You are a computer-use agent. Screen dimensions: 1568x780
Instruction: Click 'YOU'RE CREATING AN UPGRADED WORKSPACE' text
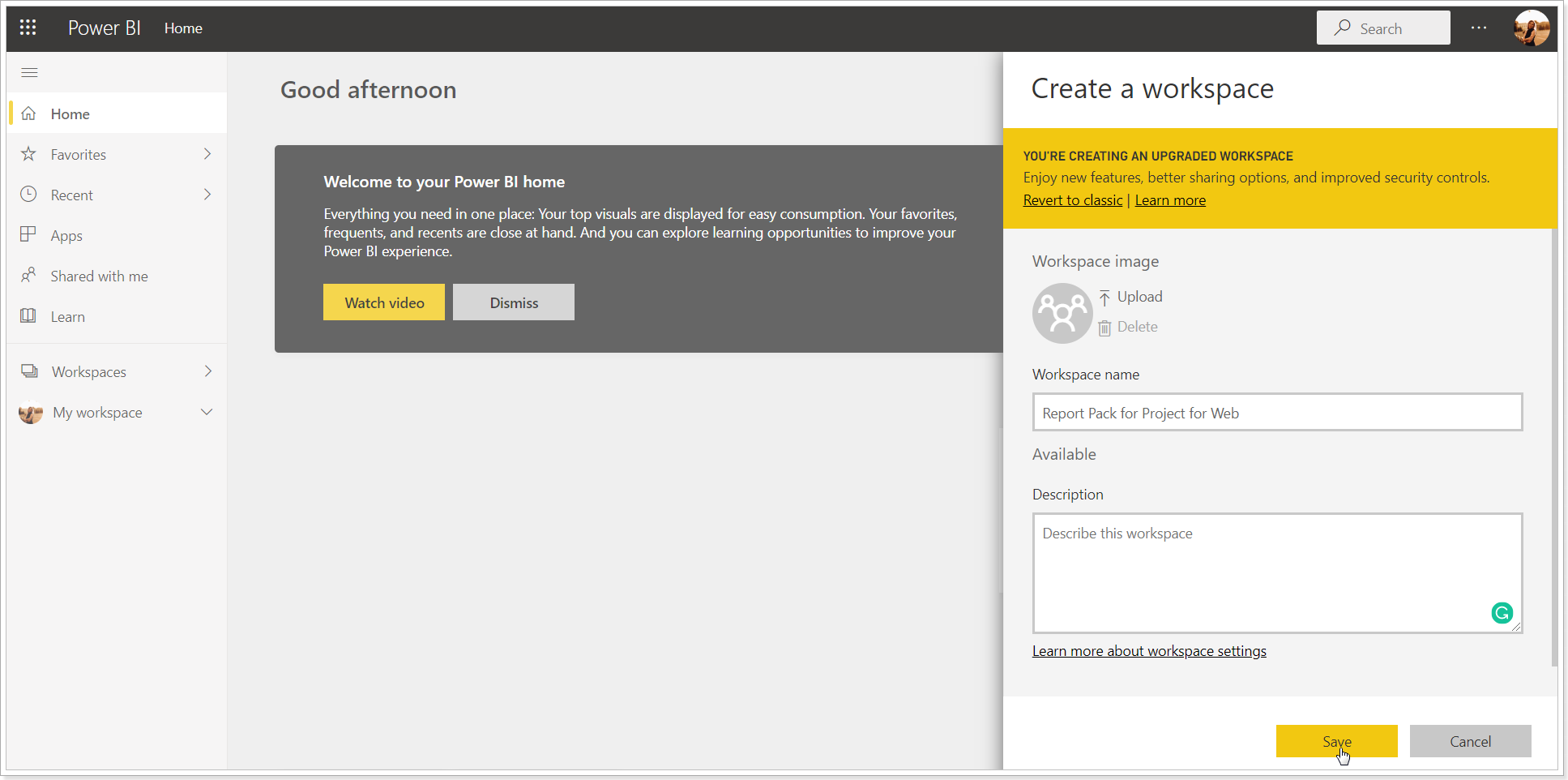pos(1158,156)
